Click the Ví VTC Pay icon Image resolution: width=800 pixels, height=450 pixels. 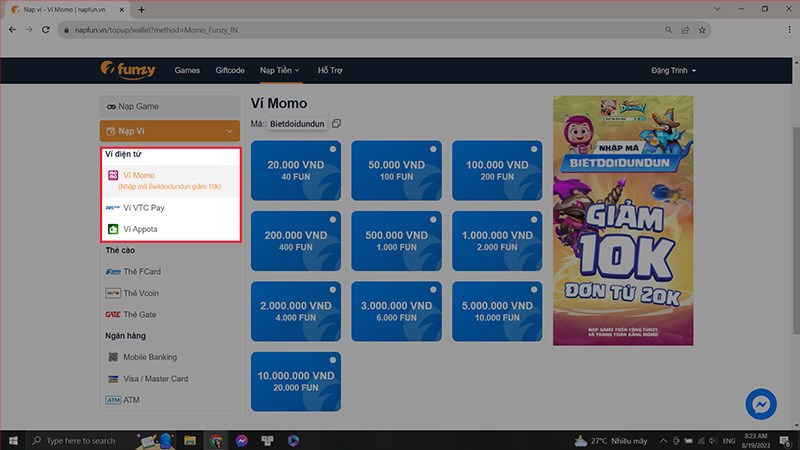pos(113,208)
